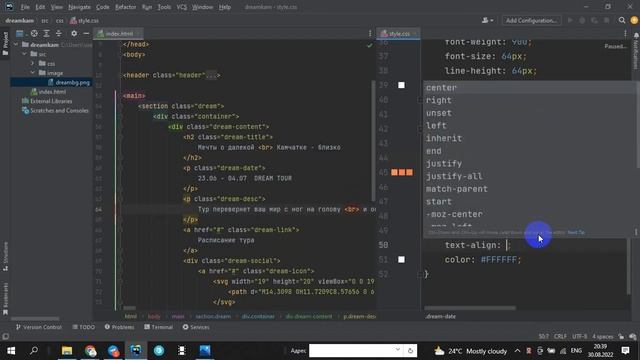640x360 pixels.
Task: Expand folded header class ellipsis in index.html
Action: (211, 75)
